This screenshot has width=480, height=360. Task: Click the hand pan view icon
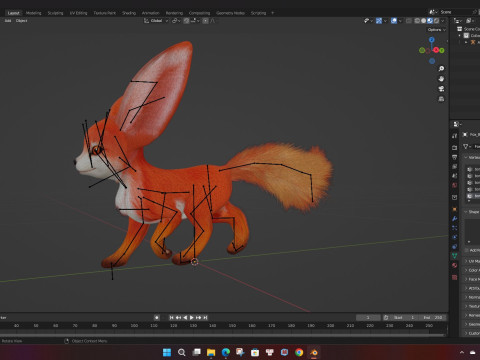coord(441,79)
